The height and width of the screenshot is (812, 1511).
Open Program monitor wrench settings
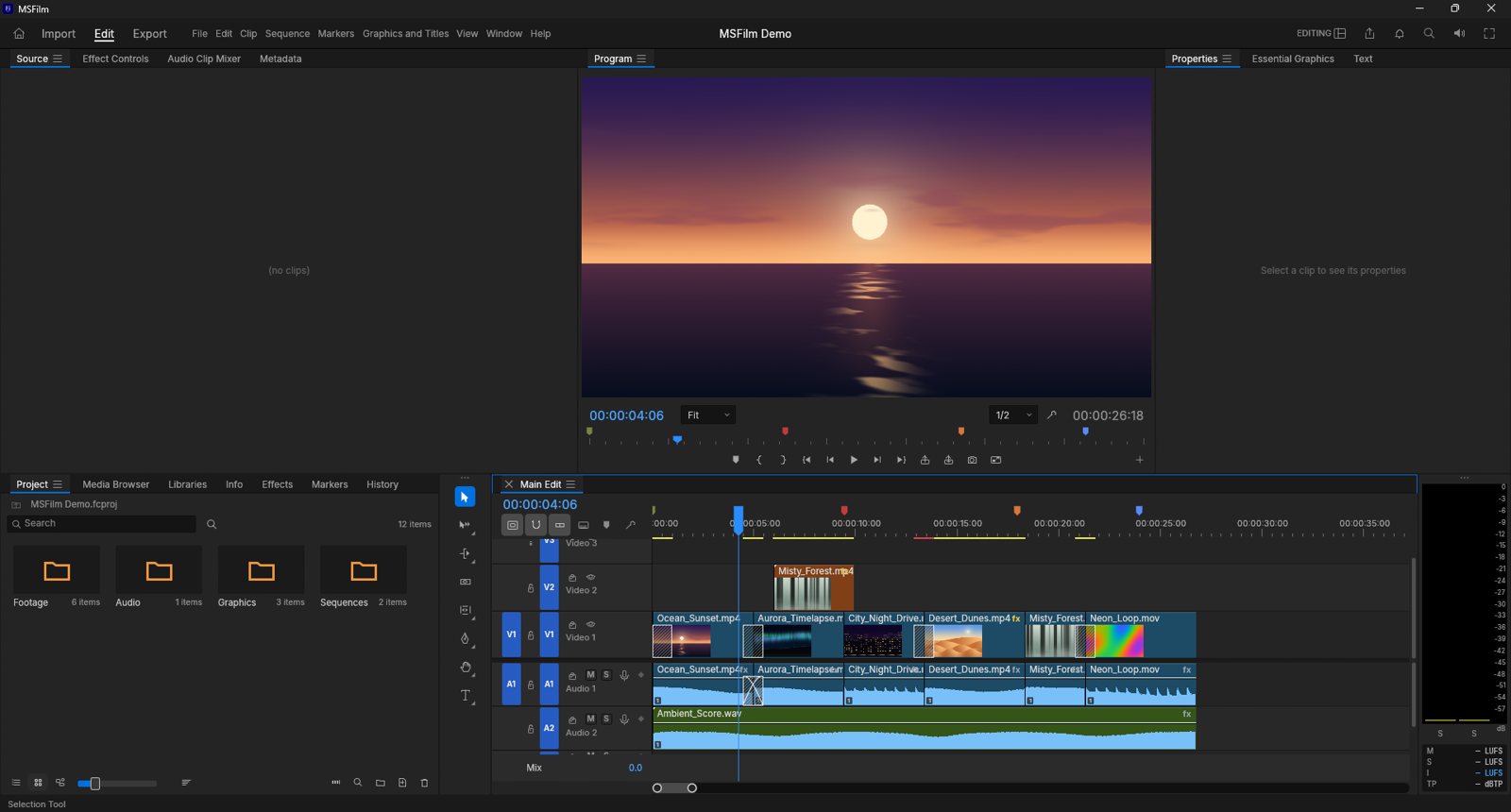[1052, 414]
